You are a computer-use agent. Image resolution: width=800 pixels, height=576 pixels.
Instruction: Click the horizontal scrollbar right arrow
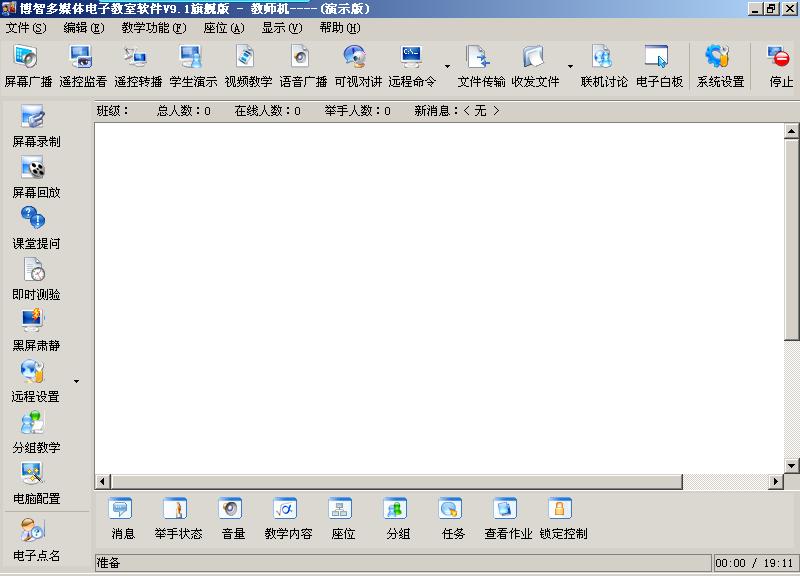(x=775, y=482)
